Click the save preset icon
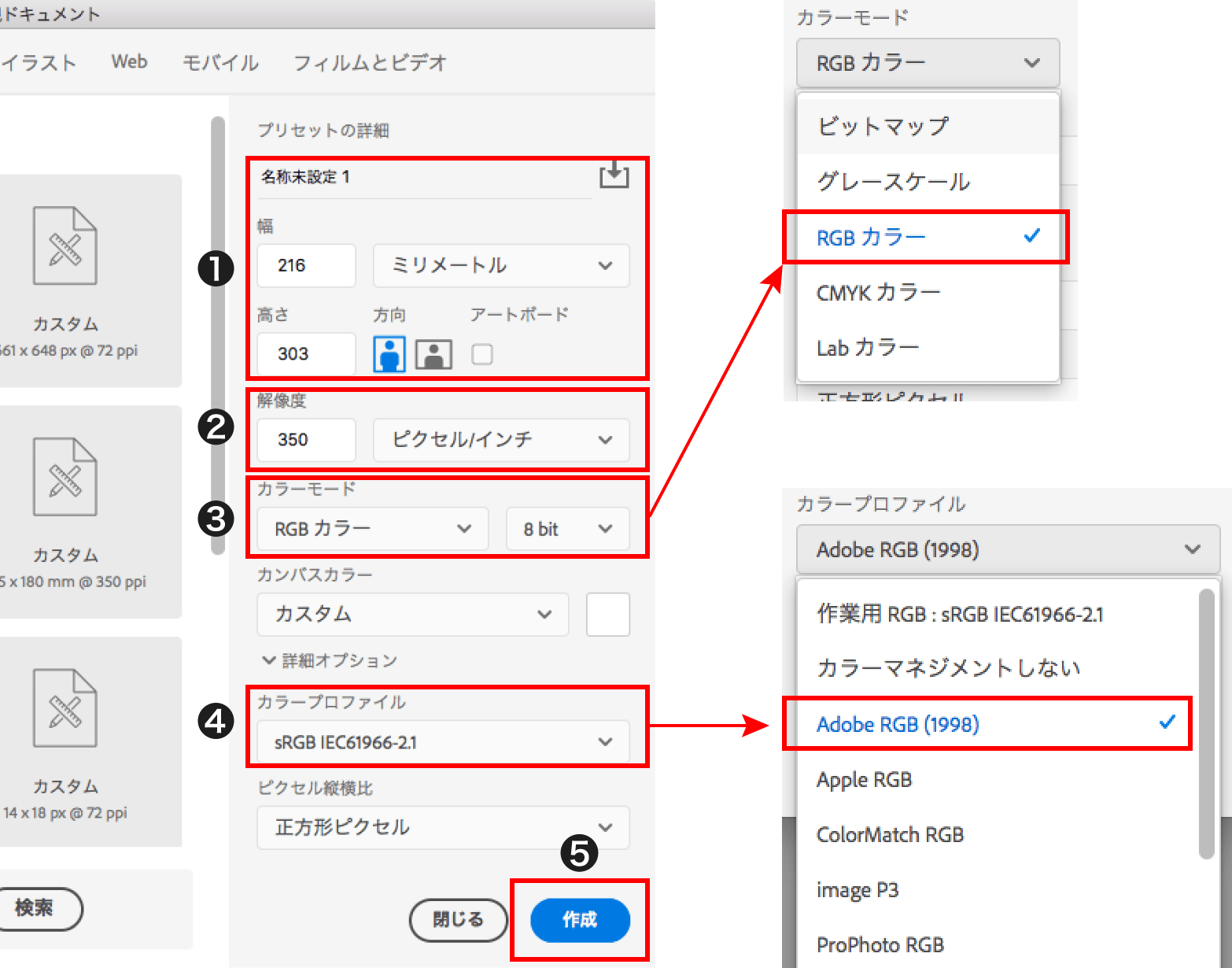Viewport: 1232px width, 968px height. coord(614,175)
